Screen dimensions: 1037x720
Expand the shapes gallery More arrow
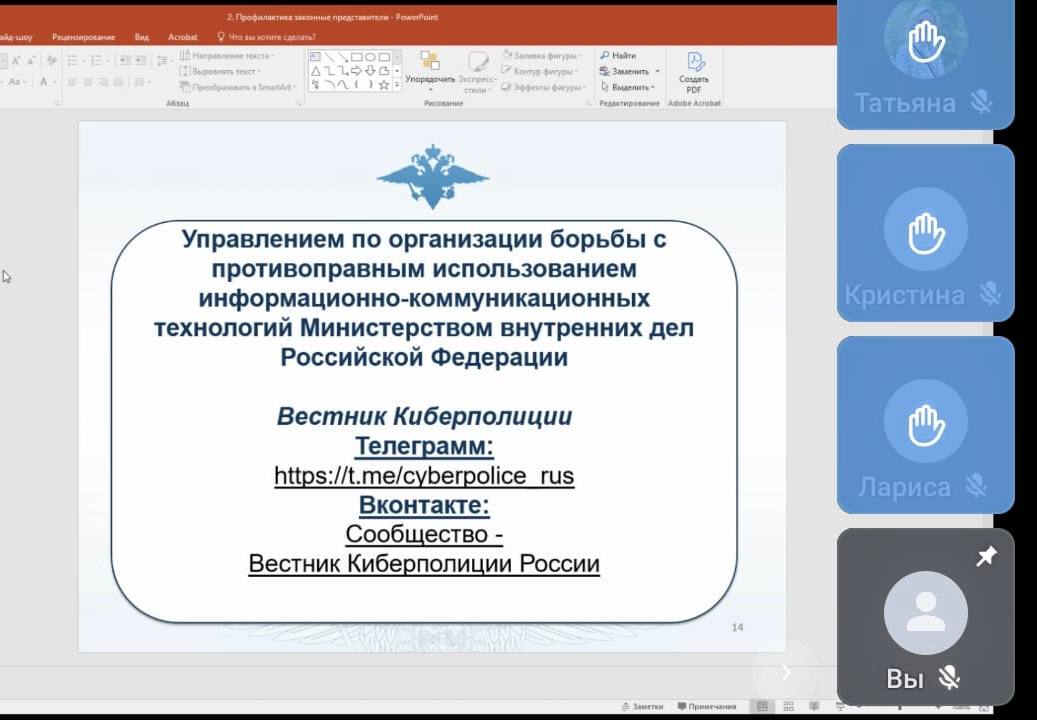(x=397, y=85)
